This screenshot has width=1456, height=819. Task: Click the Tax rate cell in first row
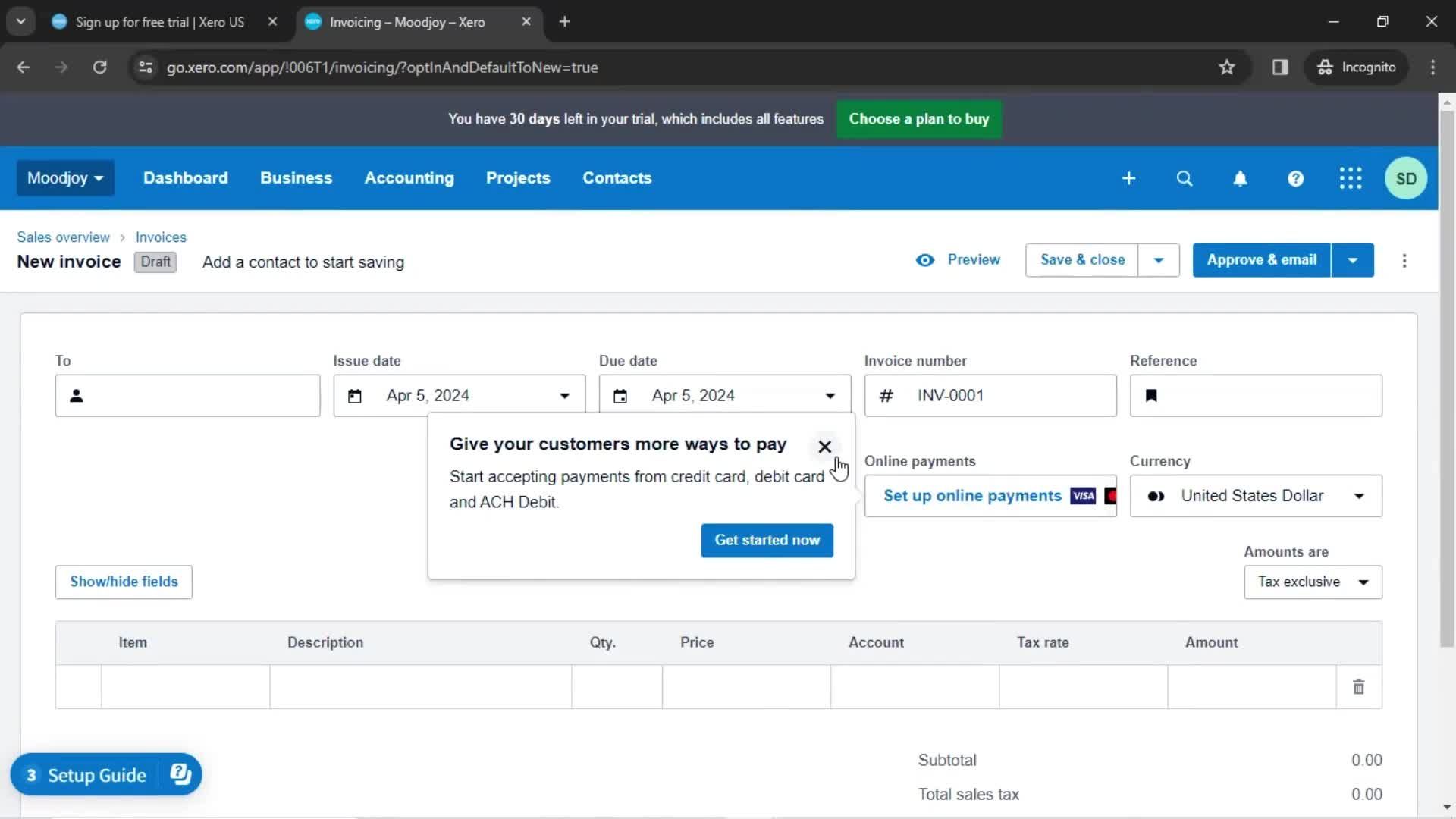[x=1083, y=687]
